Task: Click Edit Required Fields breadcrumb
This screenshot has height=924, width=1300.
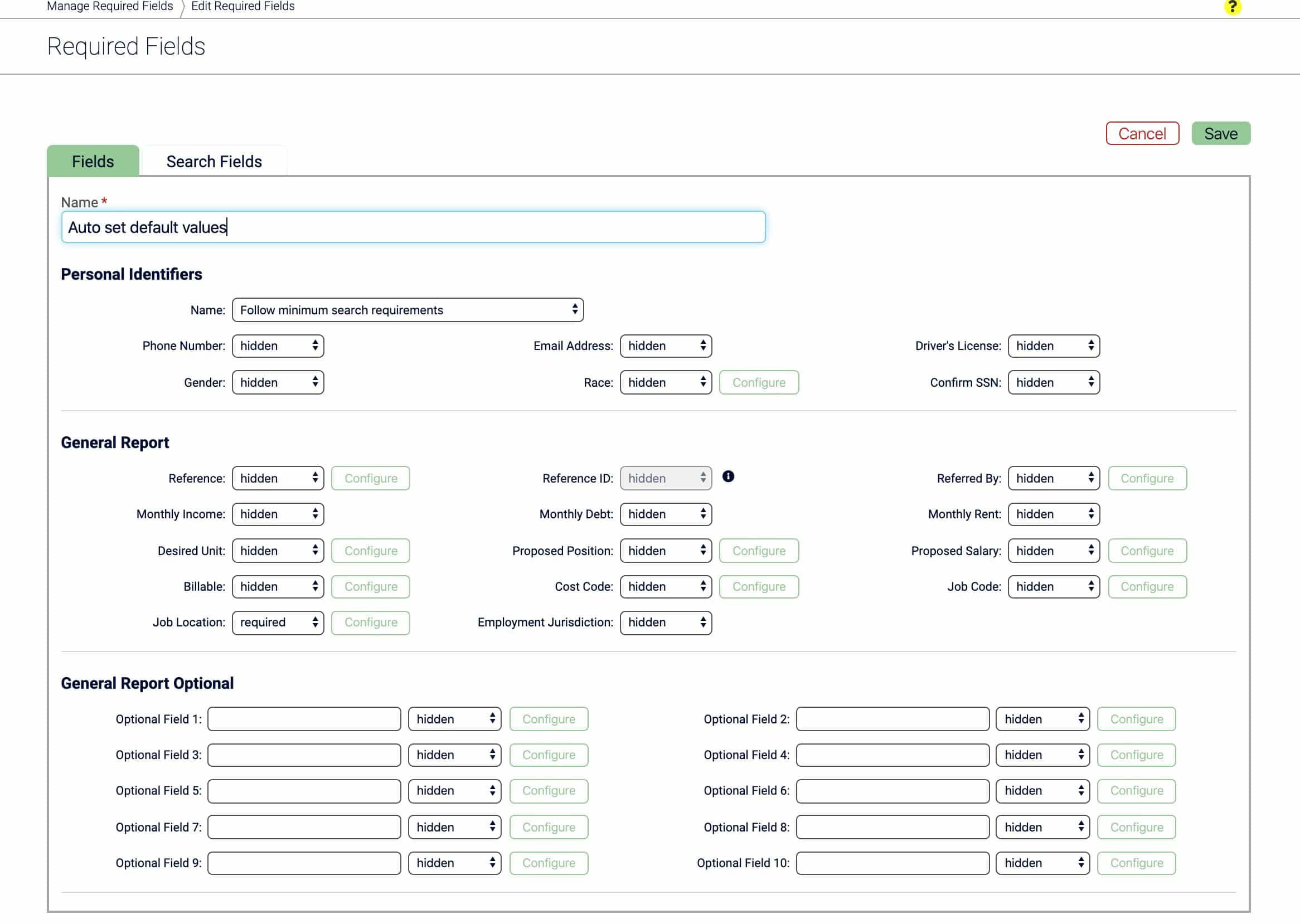Action: tap(243, 6)
